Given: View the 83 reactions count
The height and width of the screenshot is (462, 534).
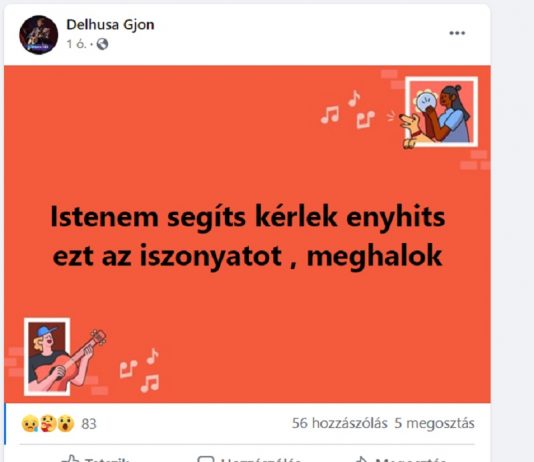Looking at the screenshot, I should (x=89, y=424).
